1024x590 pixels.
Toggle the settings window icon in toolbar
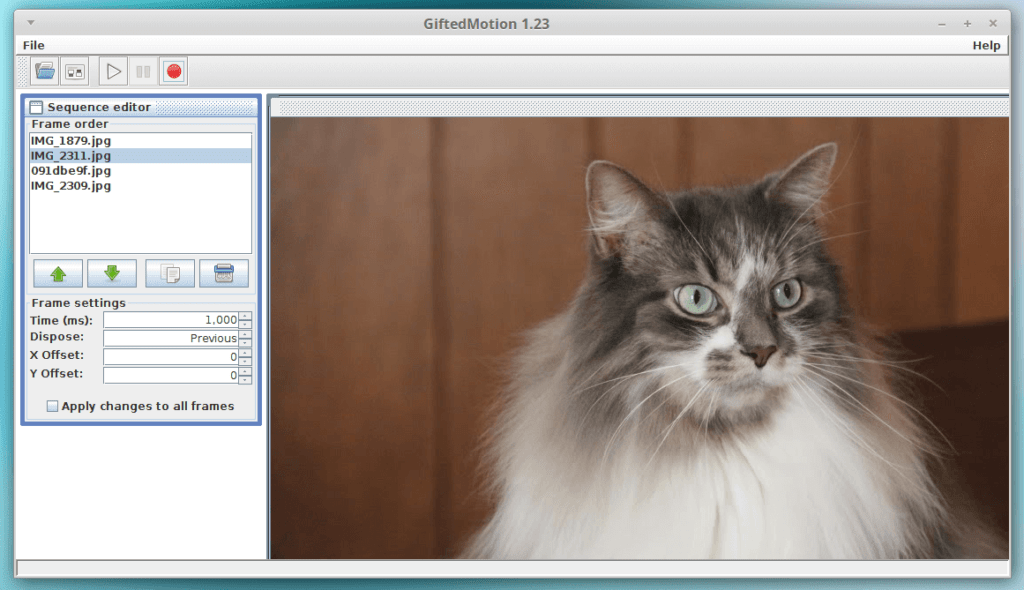click(x=75, y=71)
